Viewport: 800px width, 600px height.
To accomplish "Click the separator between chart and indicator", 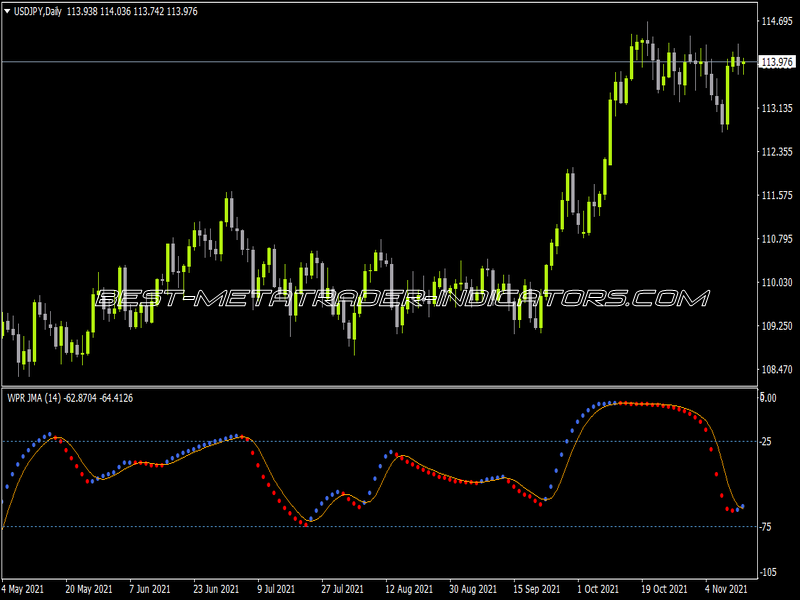I will 380,387.
